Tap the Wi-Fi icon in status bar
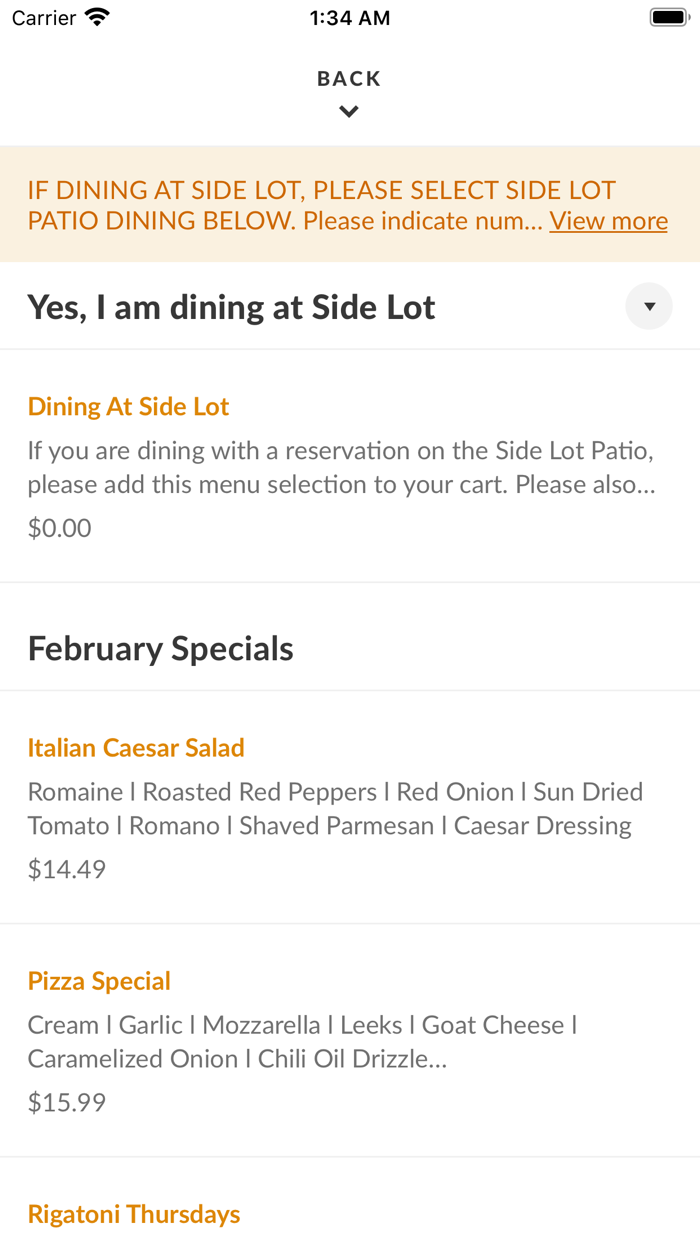Screen dimensions: 700x1244 click(x=97, y=17)
